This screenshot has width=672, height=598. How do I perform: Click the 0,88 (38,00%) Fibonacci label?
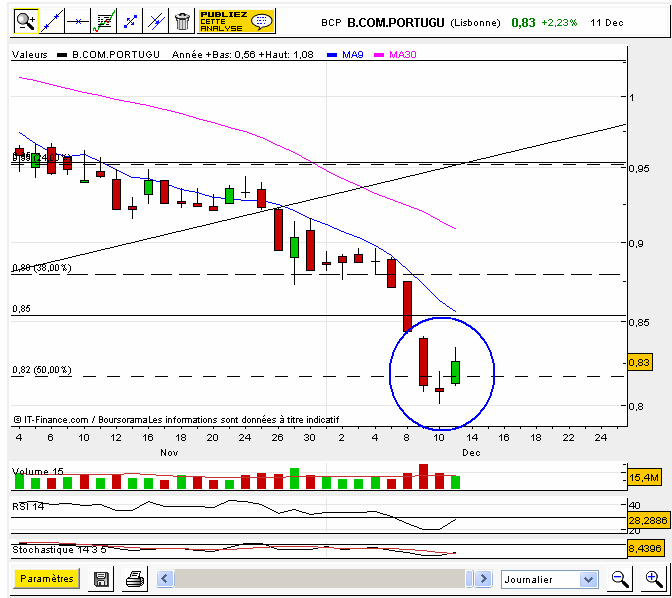click(x=42, y=268)
